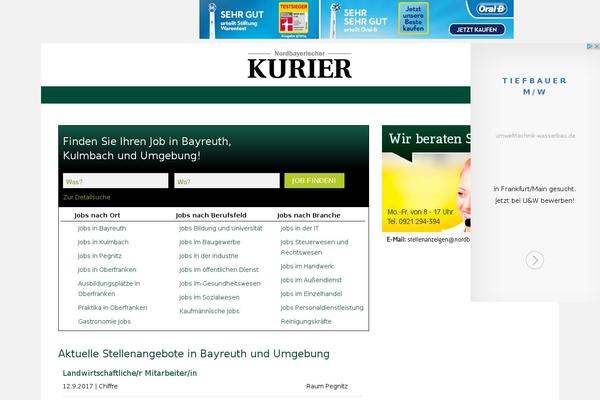The image size is (600, 400).
Task: Open 'Jobs im Handwerk' link
Action: (x=307, y=266)
